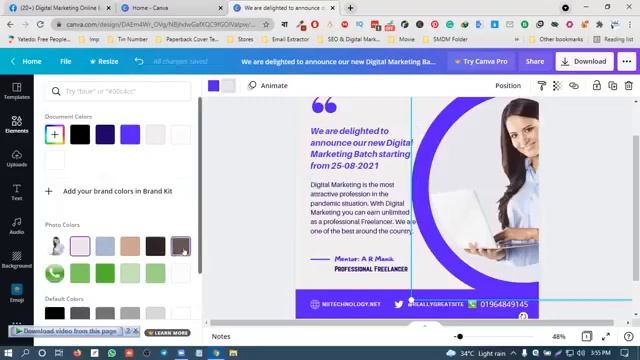Open the Resize menu
The image size is (640, 360).
104,61
